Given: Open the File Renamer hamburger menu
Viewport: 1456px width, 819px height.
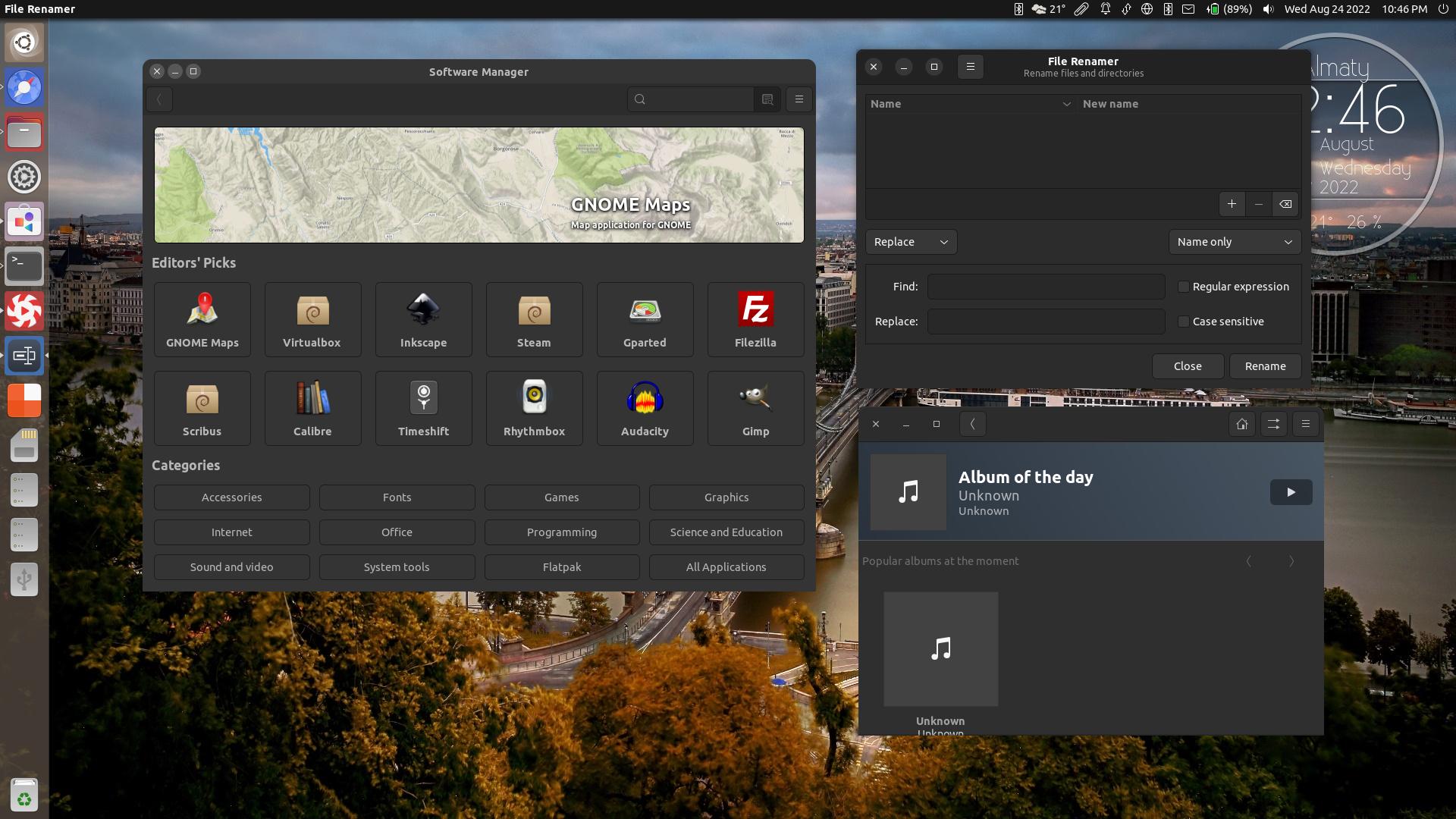Looking at the screenshot, I should [x=970, y=67].
